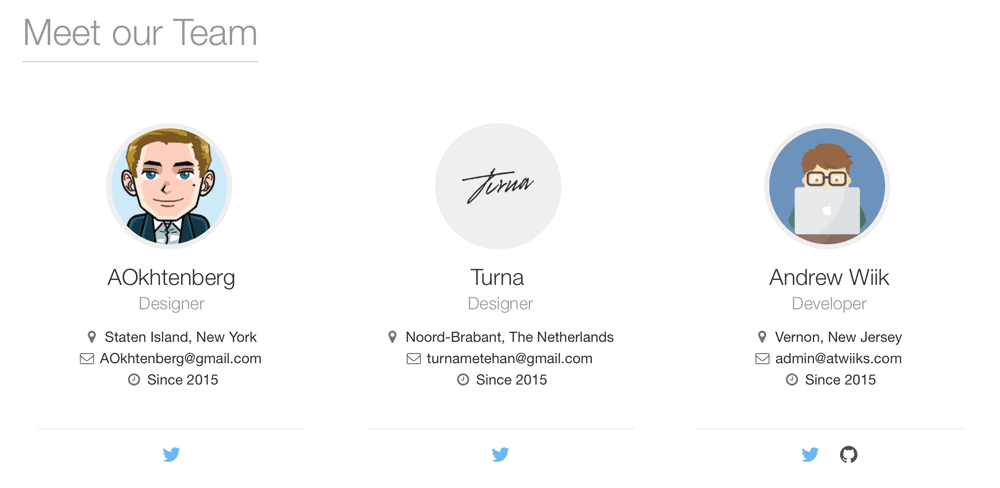Image resolution: width=1000 pixels, height=488 pixels.
Task: Click the AOkhtenberg@gmail.com email address
Action: [180, 359]
